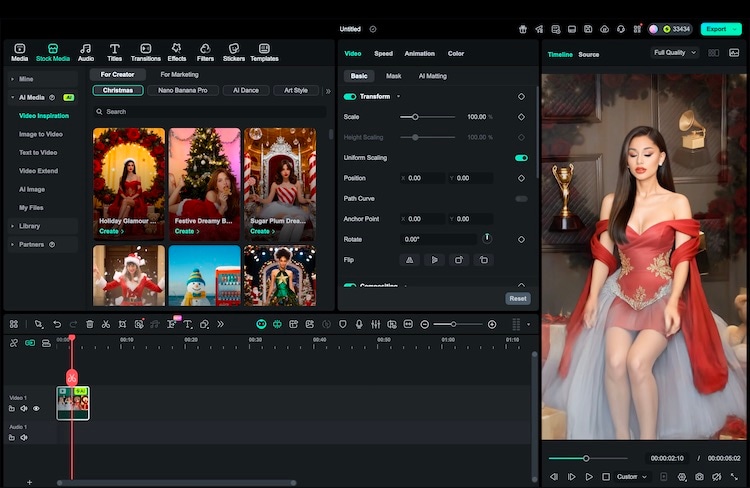Select the AI Matting sub-tab
Screen dimensions: 750x488
pyautogui.click(x=432, y=76)
